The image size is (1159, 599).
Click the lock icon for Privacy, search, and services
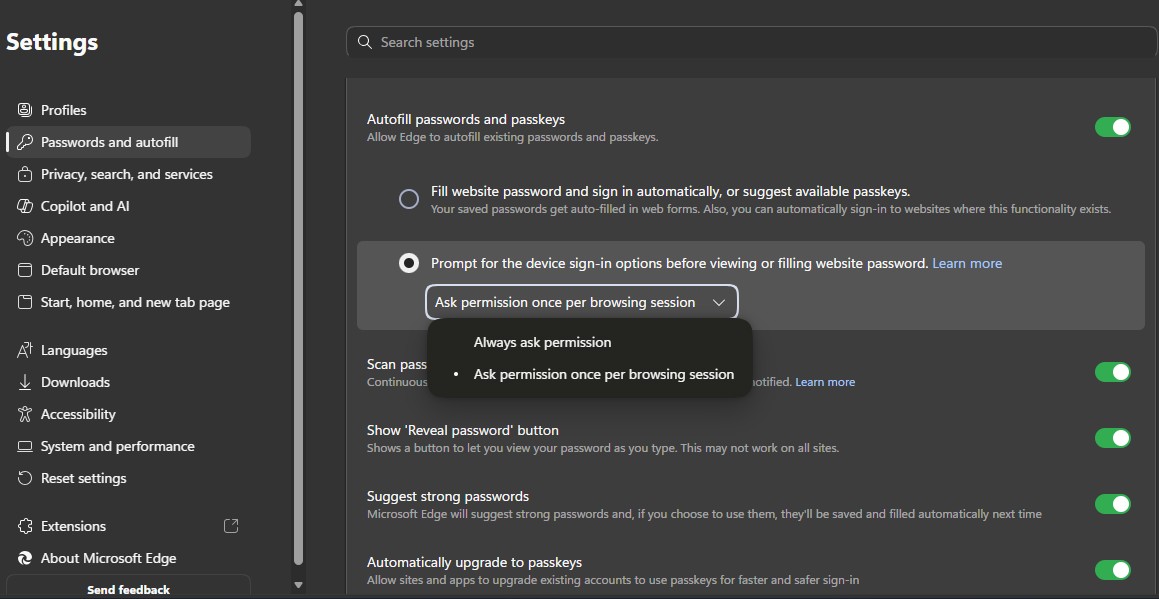25,175
